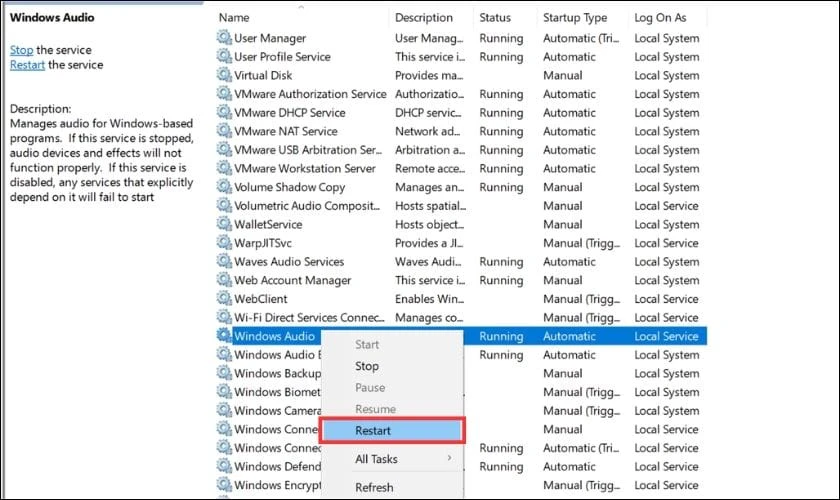Select the User Manager service name
This screenshot has width=840, height=500.
point(270,38)
